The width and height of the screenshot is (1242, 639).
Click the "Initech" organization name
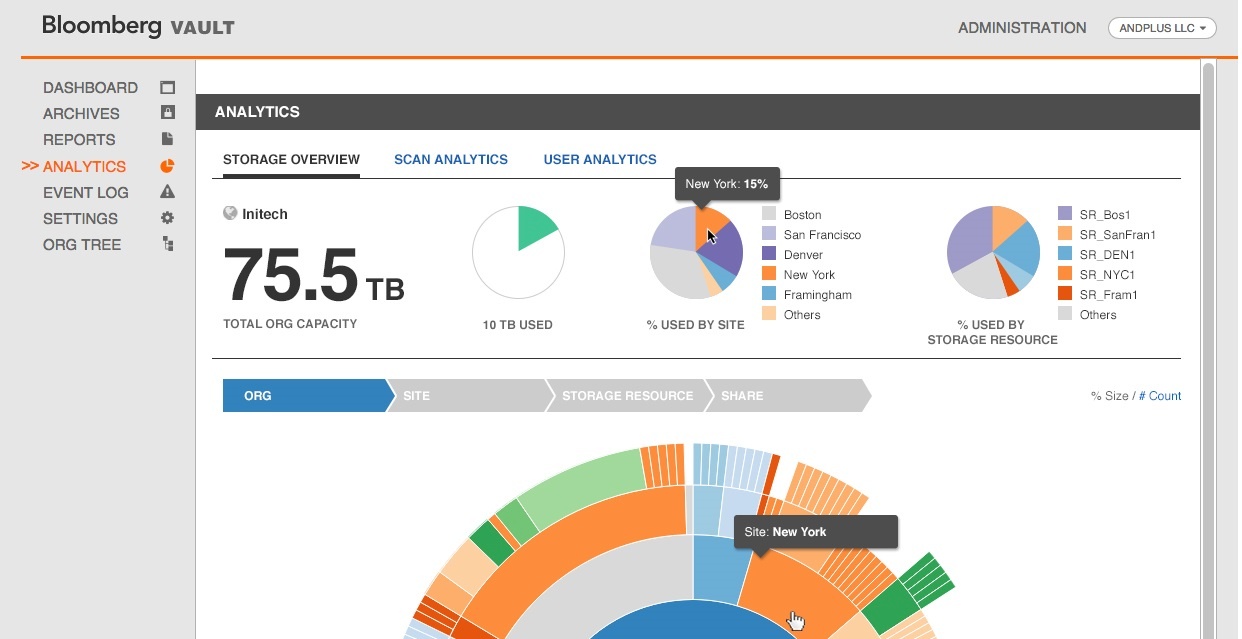265,214
